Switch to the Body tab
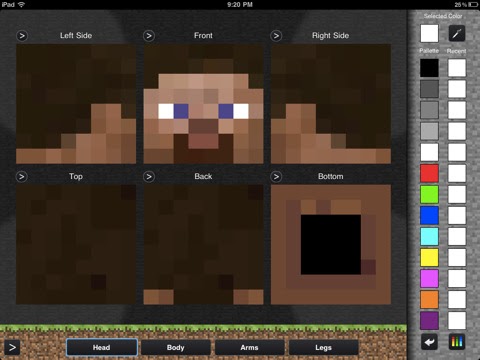 [x=176, y=347]
